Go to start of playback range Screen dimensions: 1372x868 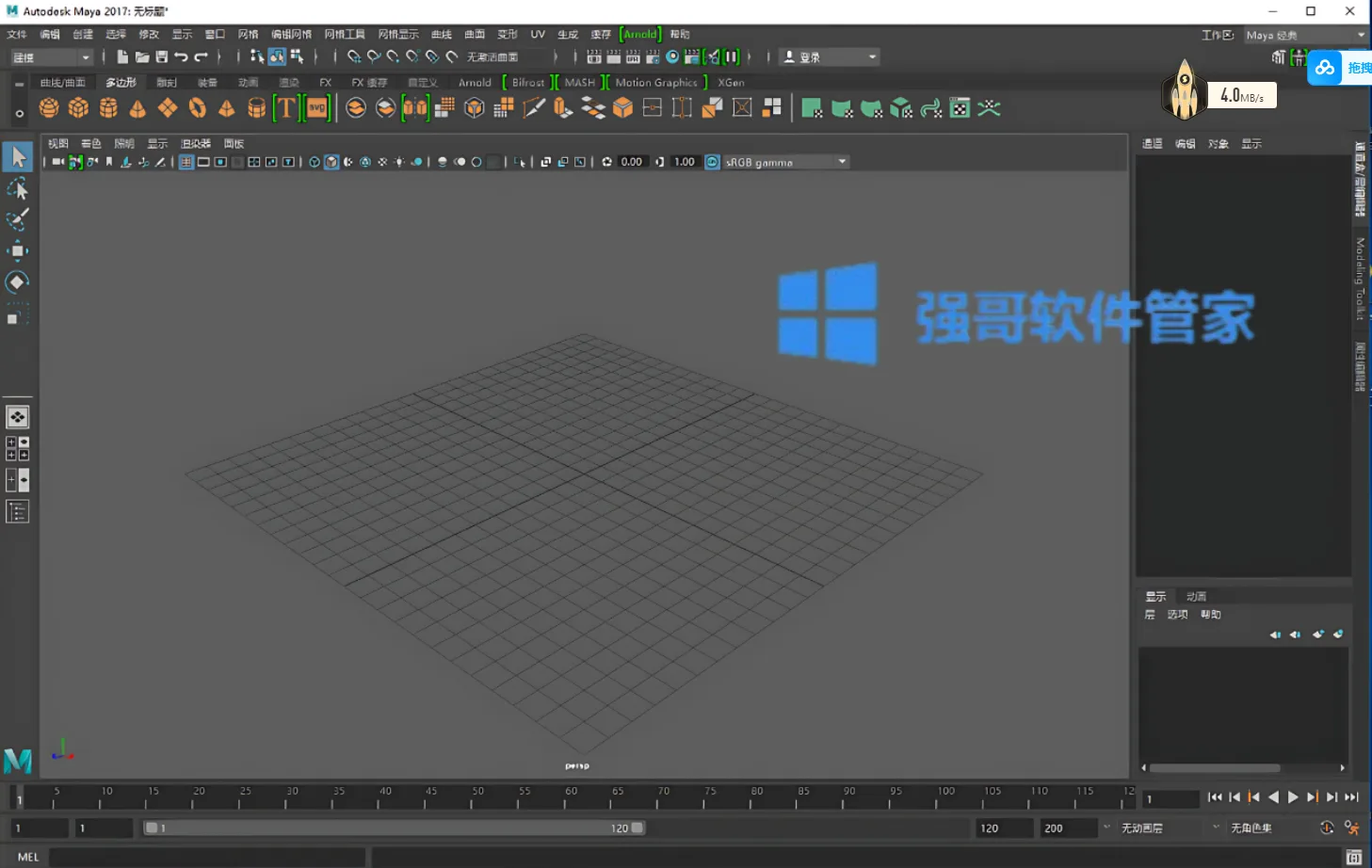tap(1215, 797)
